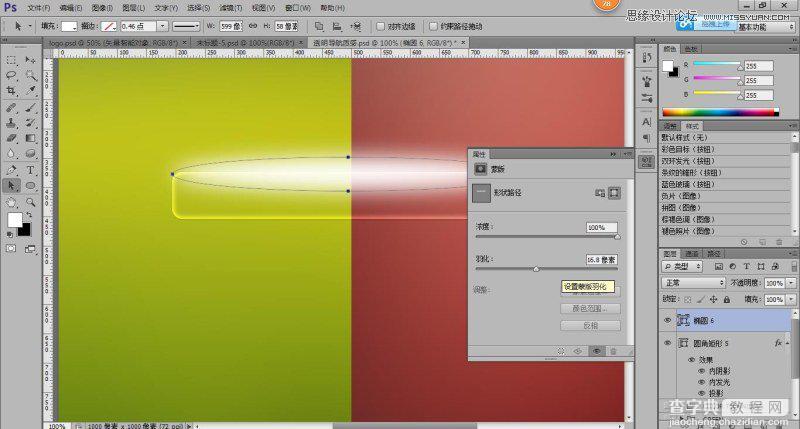Select the Crop tool
800x429 pixels.
tap(11, 90)
